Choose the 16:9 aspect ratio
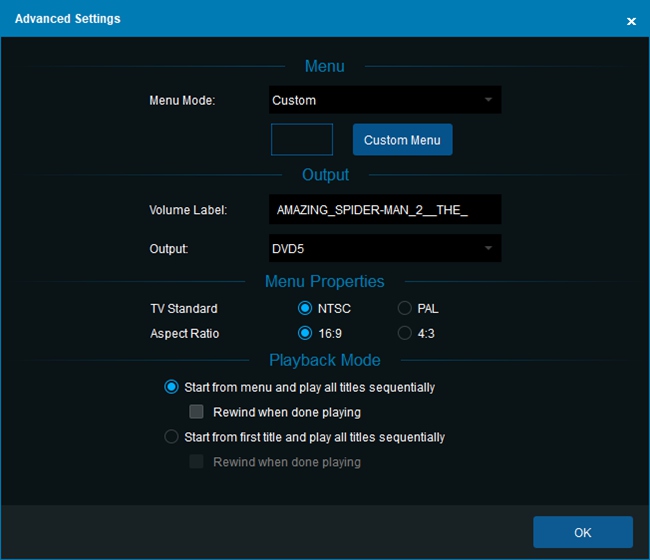Image resolution: width=650 pixels, height=560 pixels. click(x=305, y=333)
